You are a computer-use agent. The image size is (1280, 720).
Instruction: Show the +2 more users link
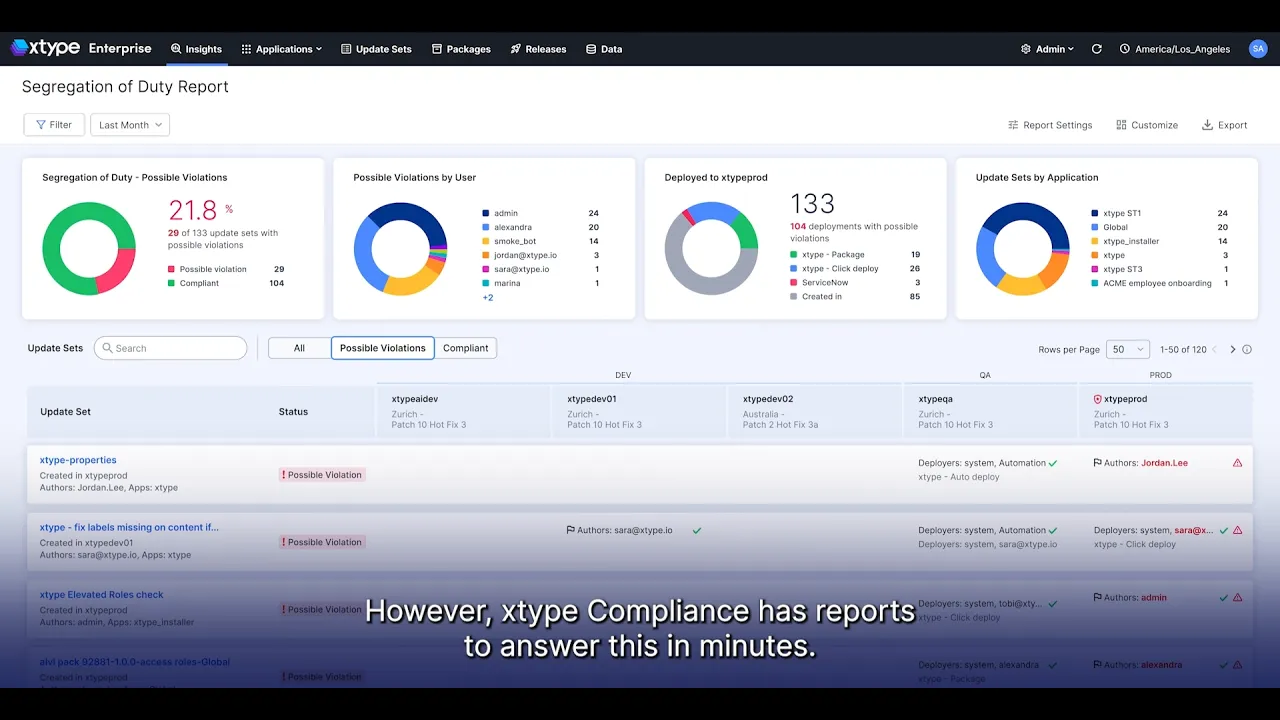coord(488,298)
